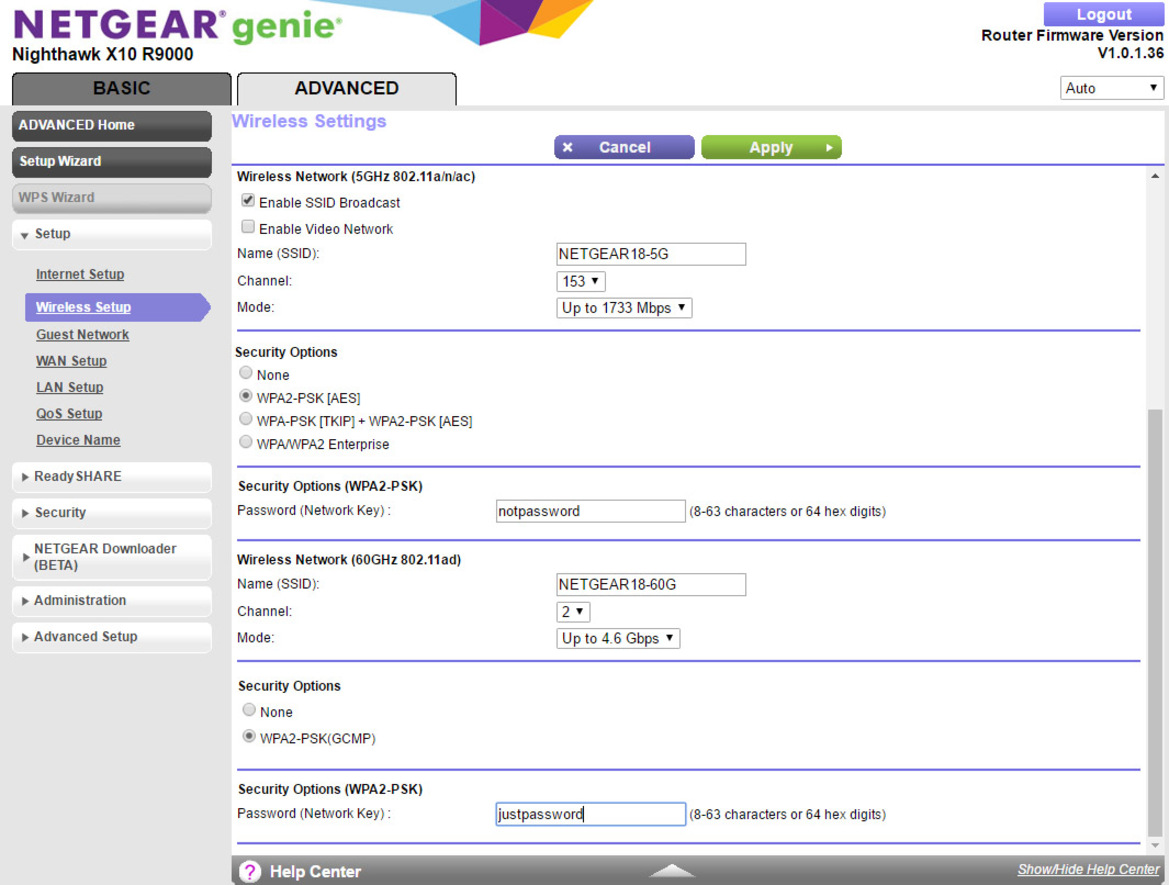Expand the ReadySHARE section
Image resolution: width=1169 pixels, height=885 pixels.
click(112, 476)
